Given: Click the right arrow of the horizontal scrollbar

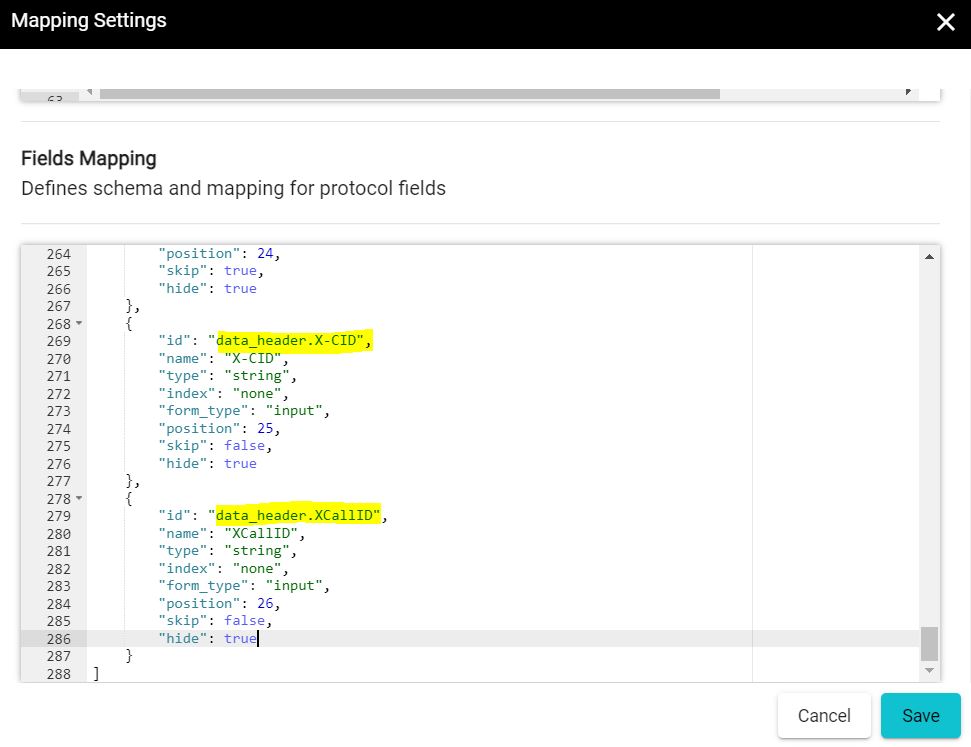Looking at the screenshot, I should tap(908, 91).
